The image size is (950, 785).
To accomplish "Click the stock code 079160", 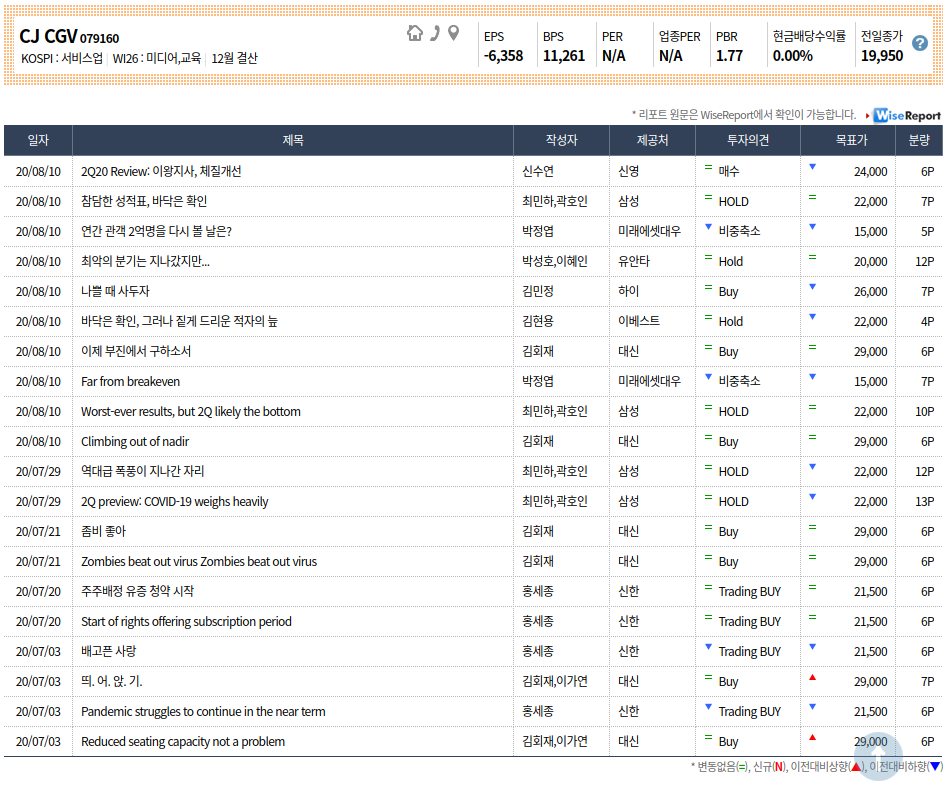I will pyautogui.click(x=99, y=39).
